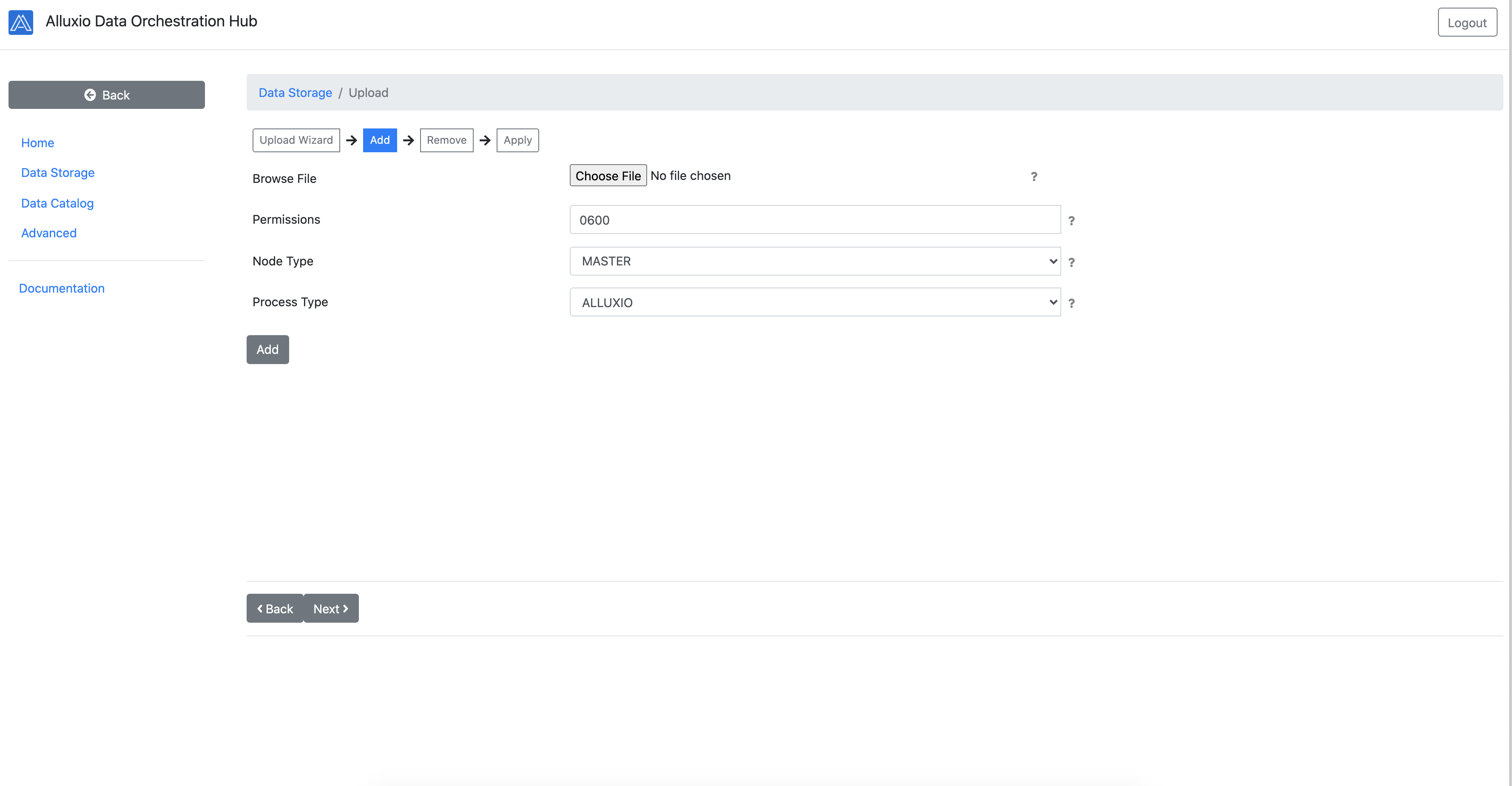This screenshot has width=1512, height=786.
Task: Click Data Storage breadcrumb link
Action: 295,93
